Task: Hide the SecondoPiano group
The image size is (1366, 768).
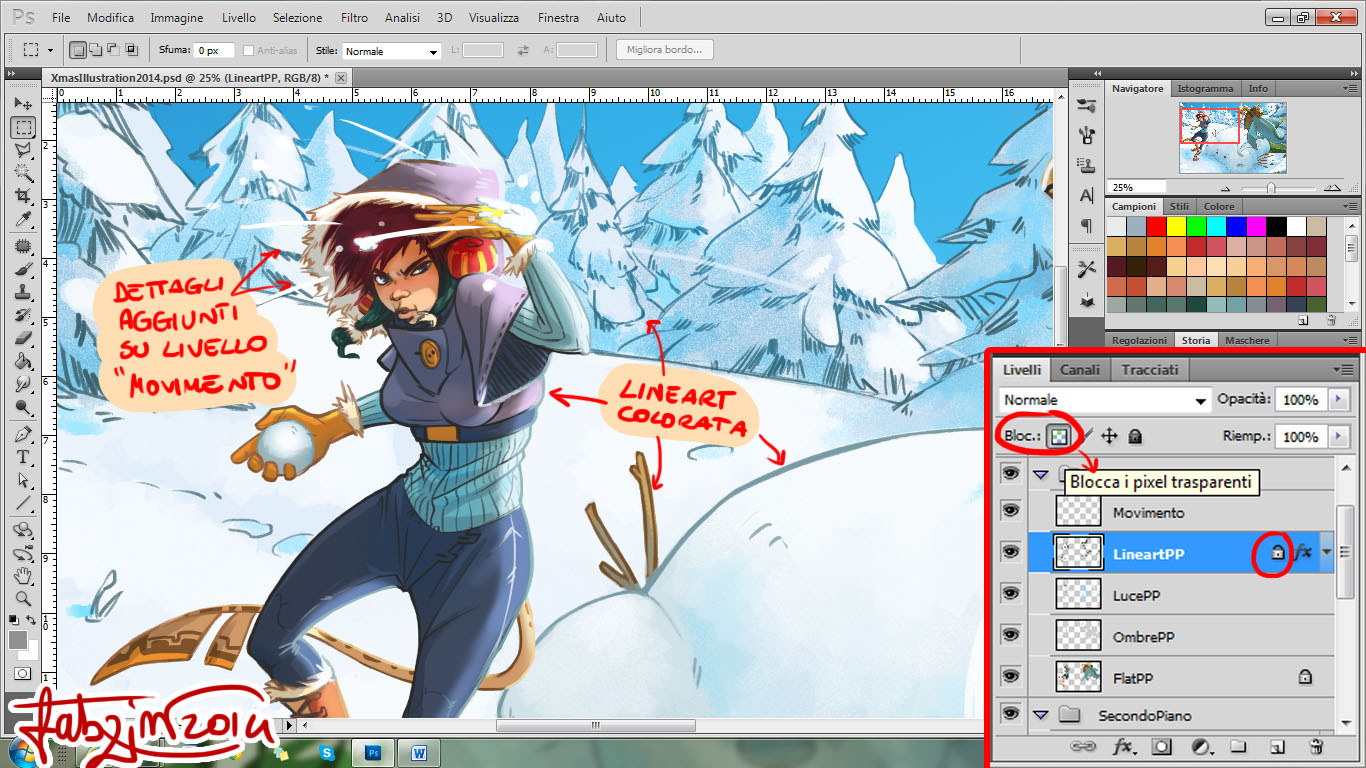Action: 1011,714
